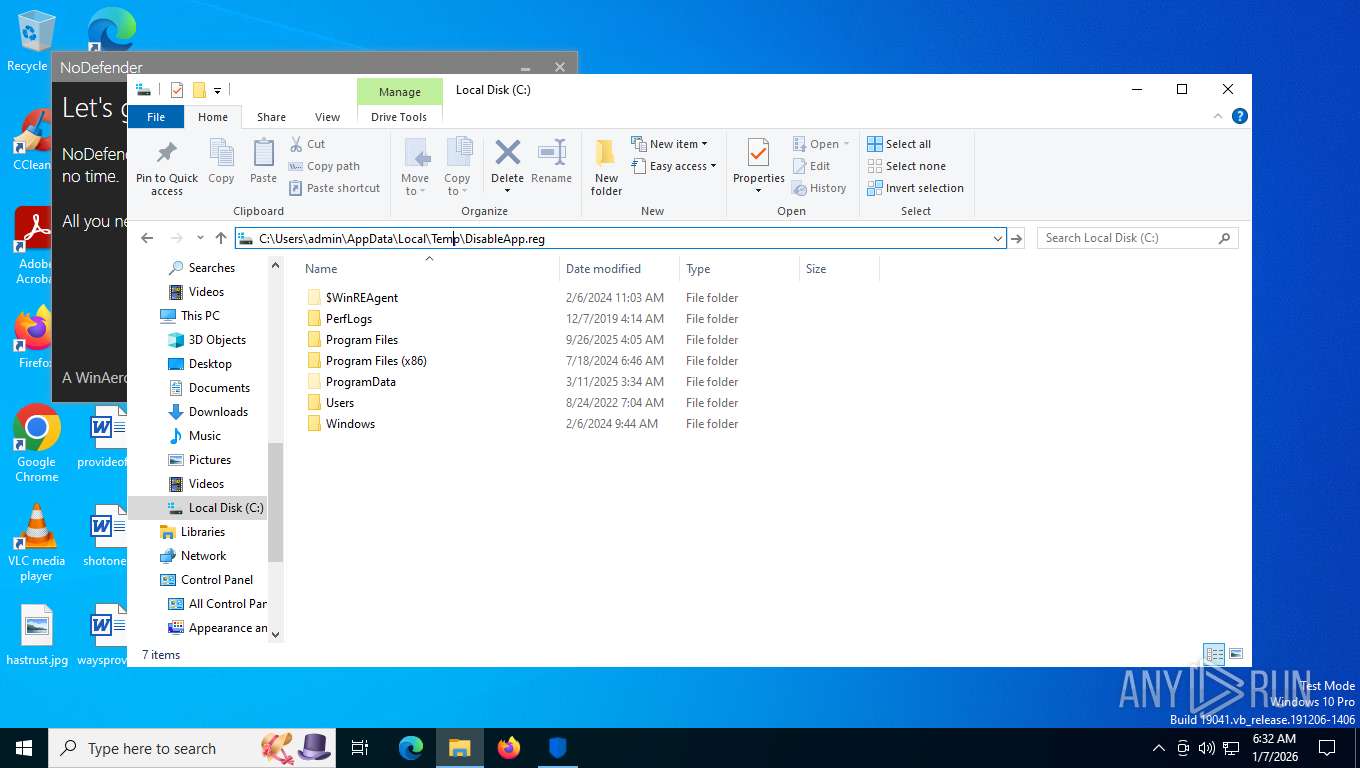Click Select all in ribbon
Image resolution: width=1360 pixels, height=768 pixels.
[x=899, y=144]
